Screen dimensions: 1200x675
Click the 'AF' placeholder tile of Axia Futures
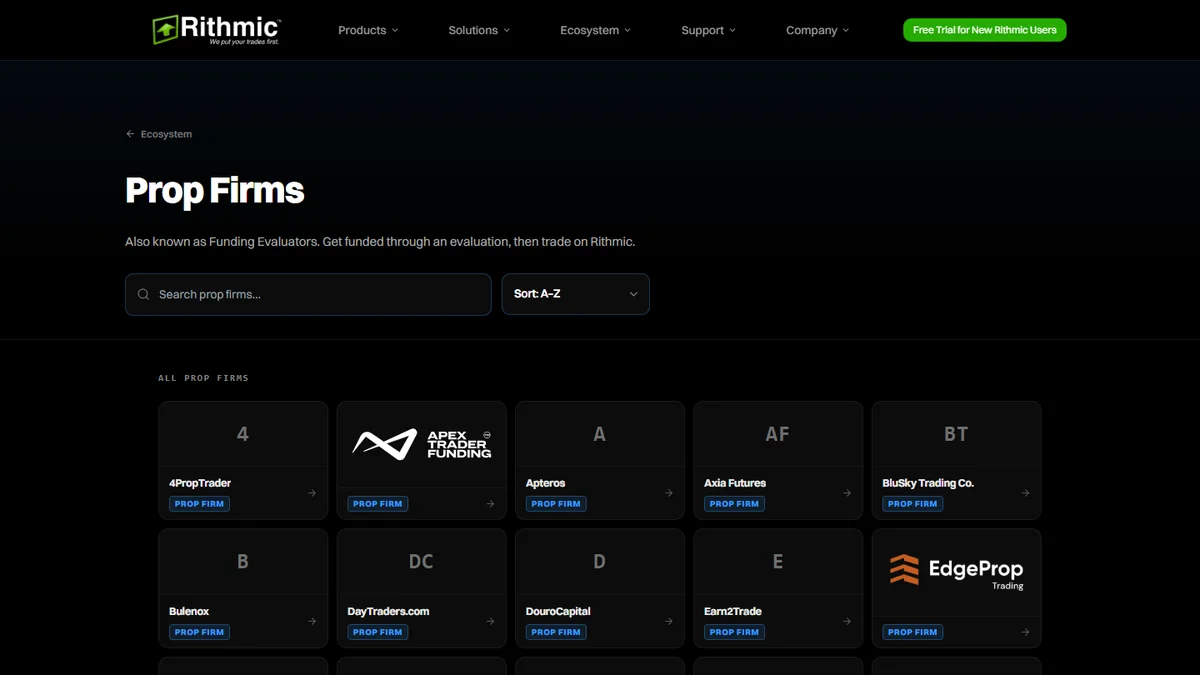(778, 434)
